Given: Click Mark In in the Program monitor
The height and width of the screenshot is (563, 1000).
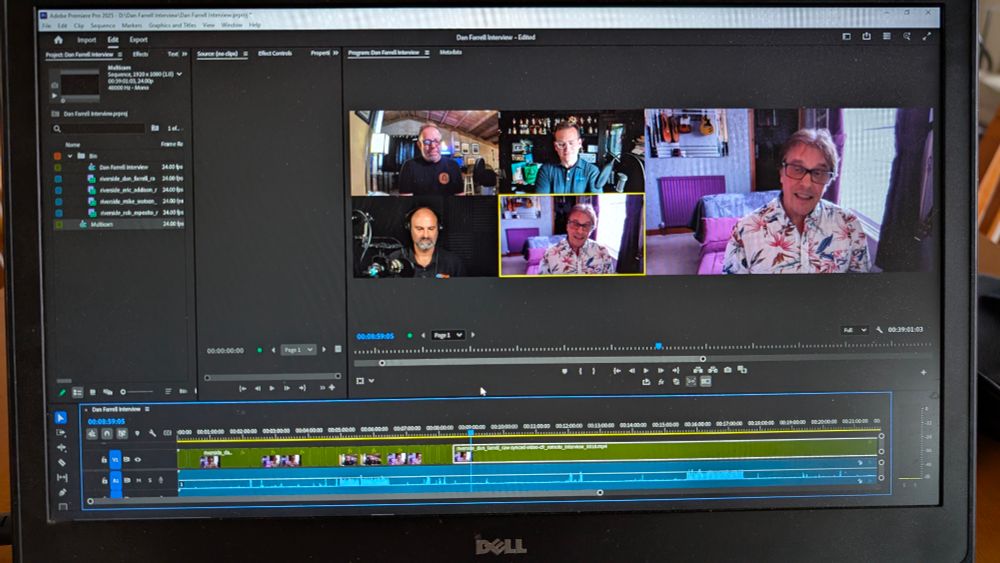Looking at the screenshot, I should (580, 370).
